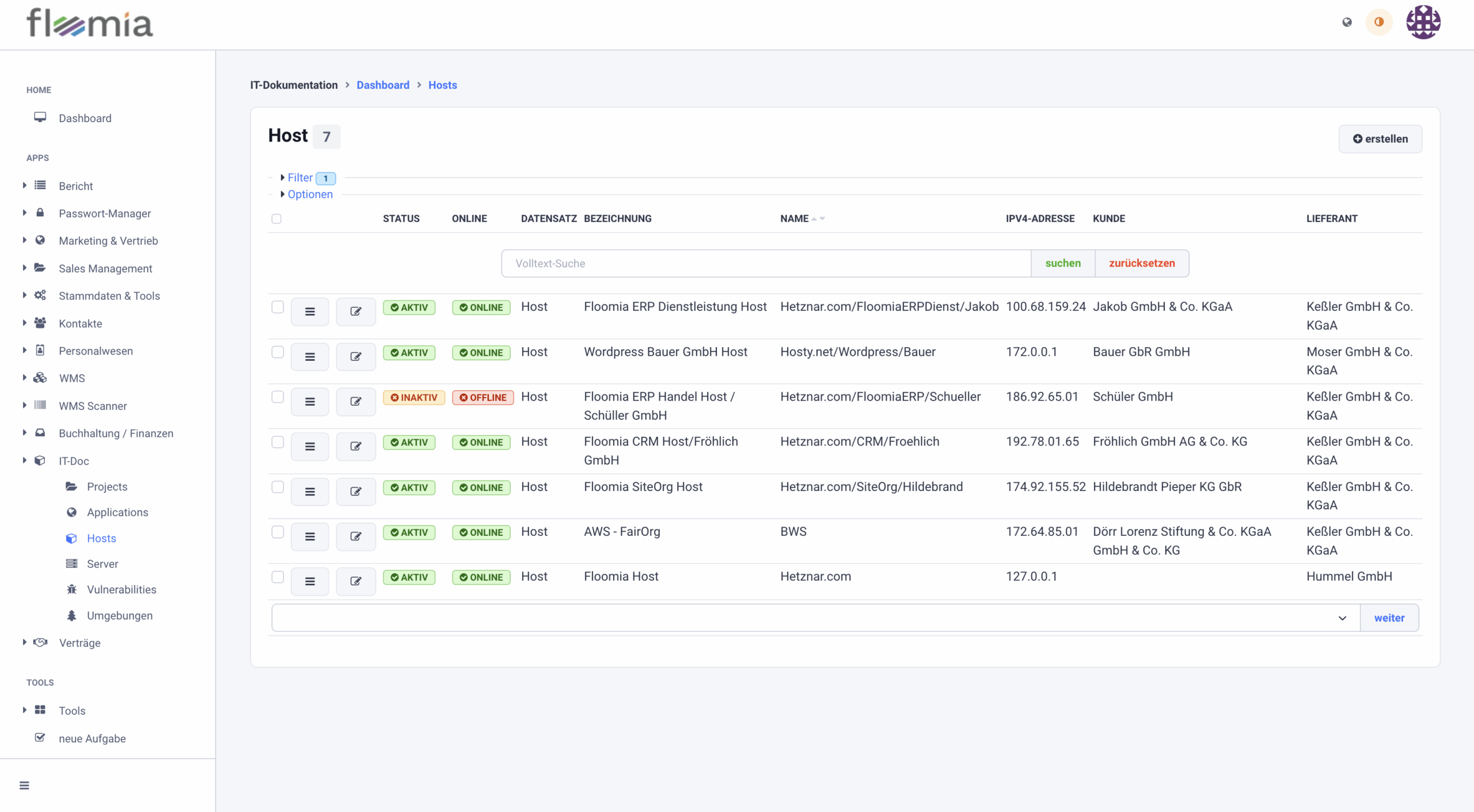Expand the Optionen section
The height and width of the screenshot is (812, 1474).
[310, 195]
